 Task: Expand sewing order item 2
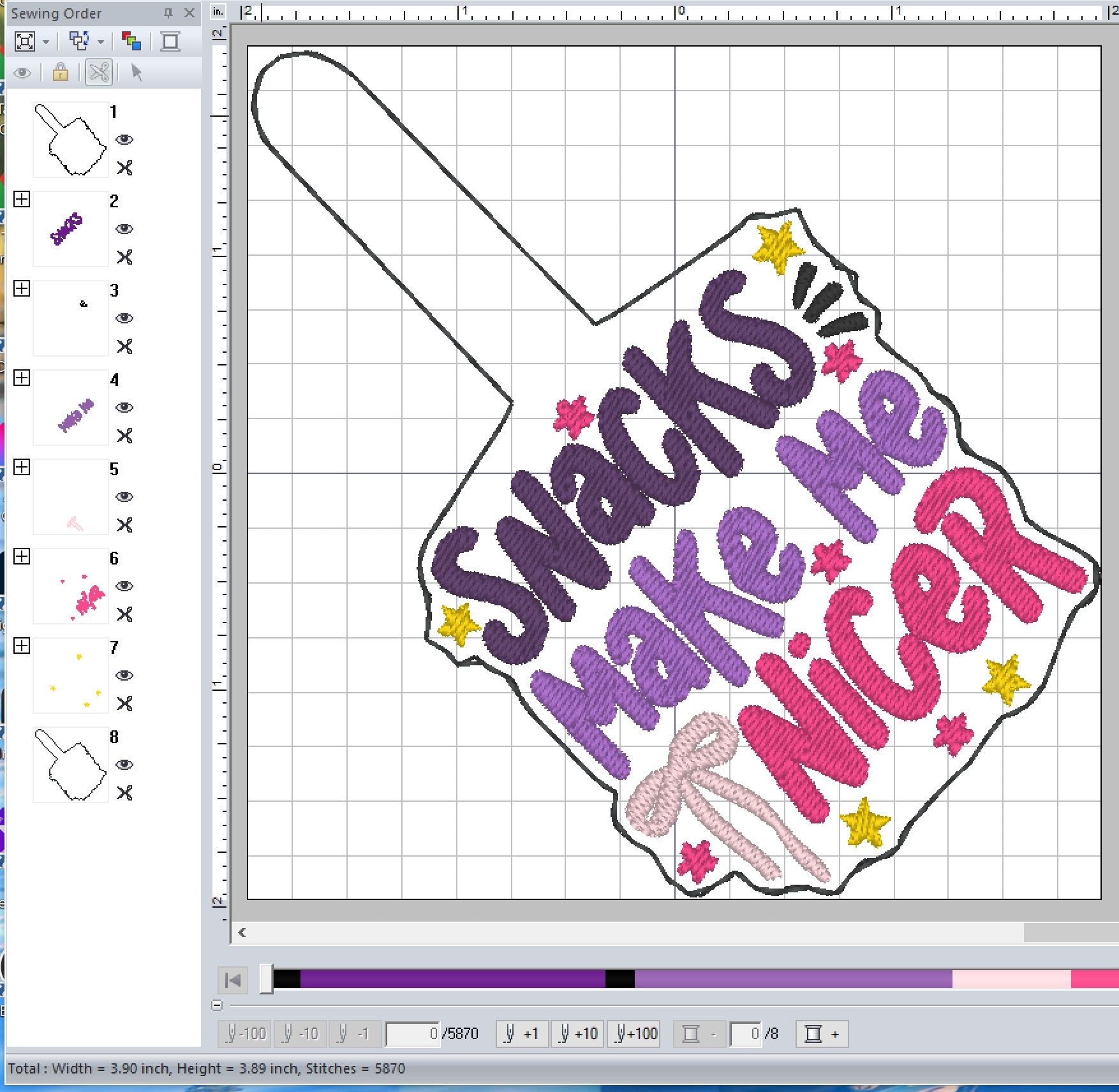point(22,199)
